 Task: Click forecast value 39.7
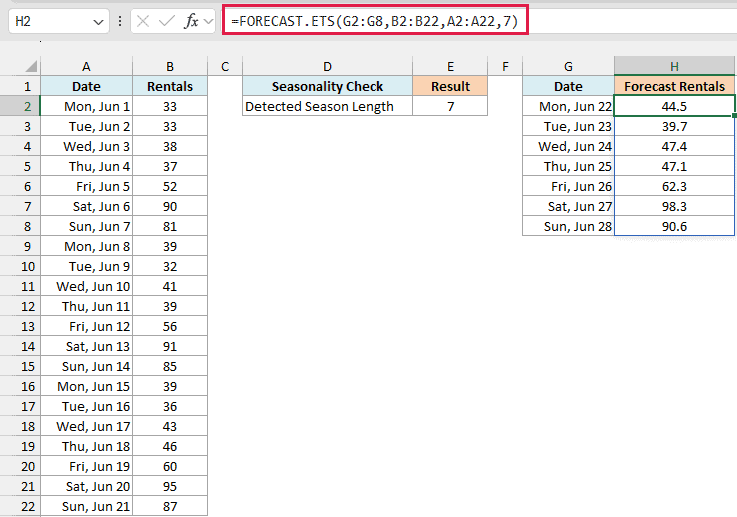(674, 126)
